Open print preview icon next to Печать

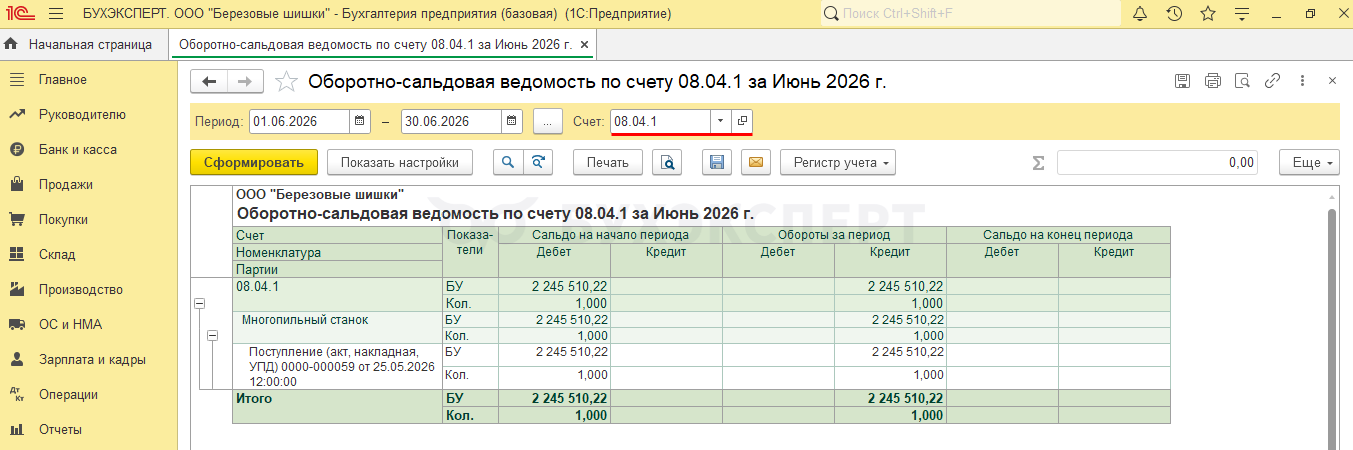(667, 162)
